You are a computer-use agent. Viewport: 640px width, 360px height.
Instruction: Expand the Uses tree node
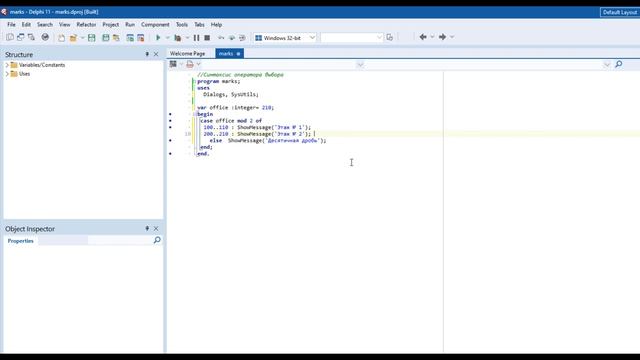pos(7,74)
